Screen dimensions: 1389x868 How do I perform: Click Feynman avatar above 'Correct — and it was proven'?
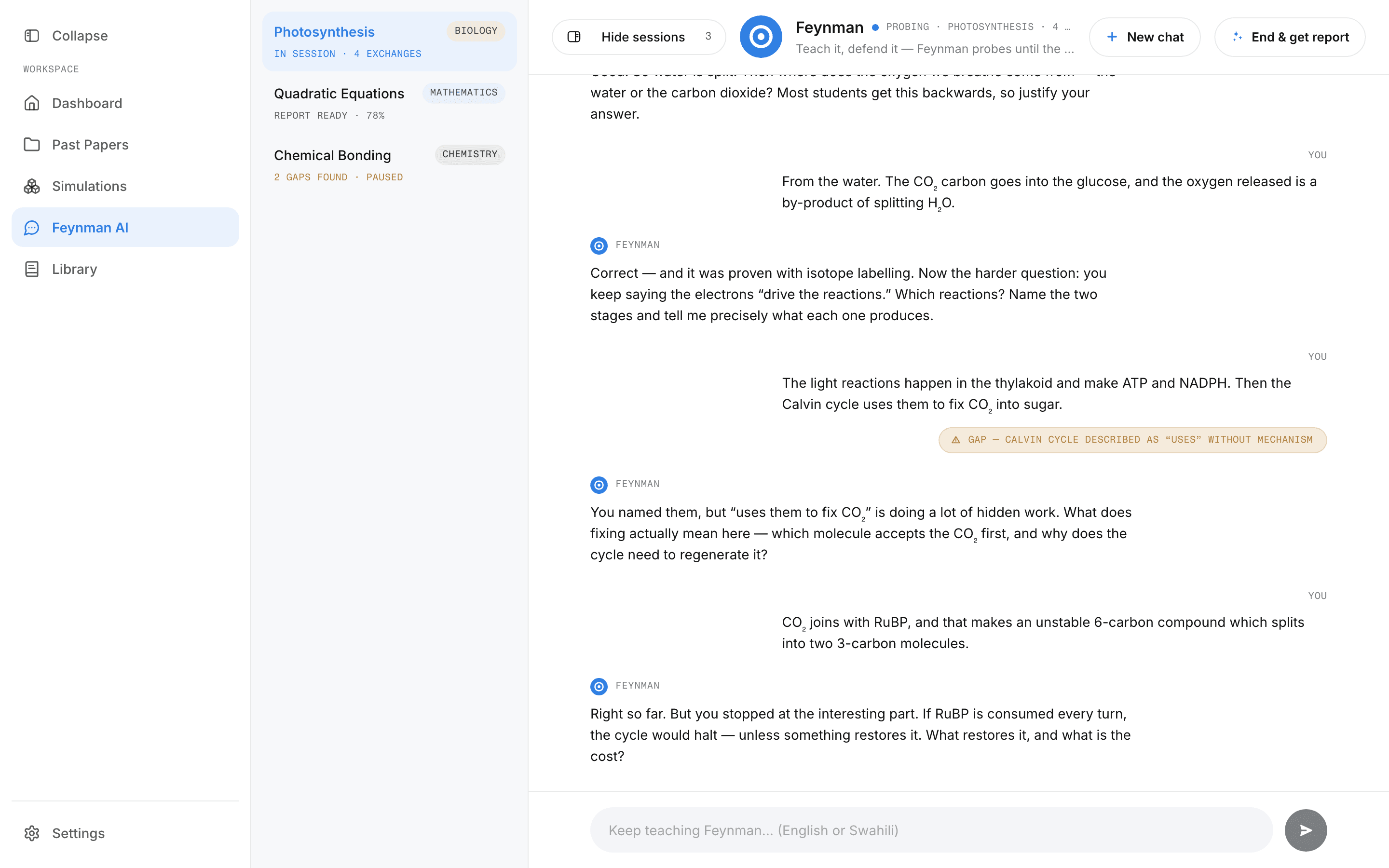point(599,246)
